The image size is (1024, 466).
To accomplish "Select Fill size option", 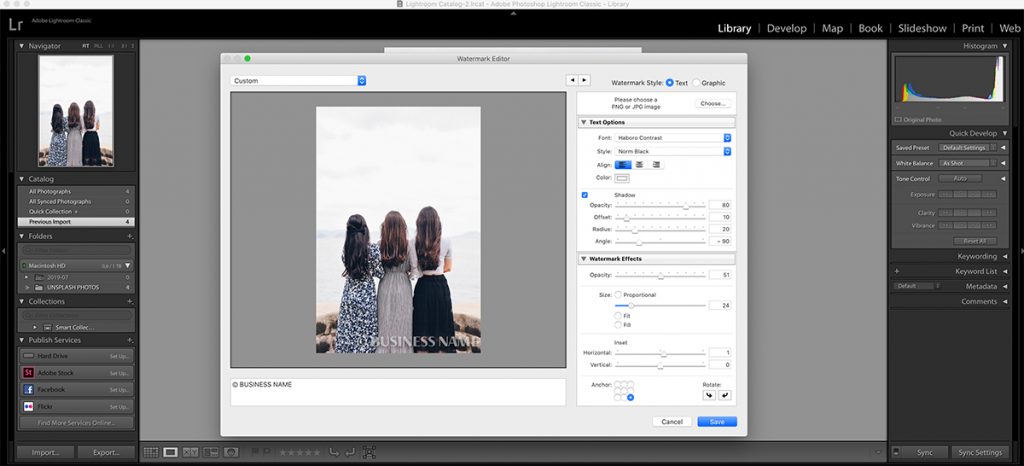I will tap(618, 324).
